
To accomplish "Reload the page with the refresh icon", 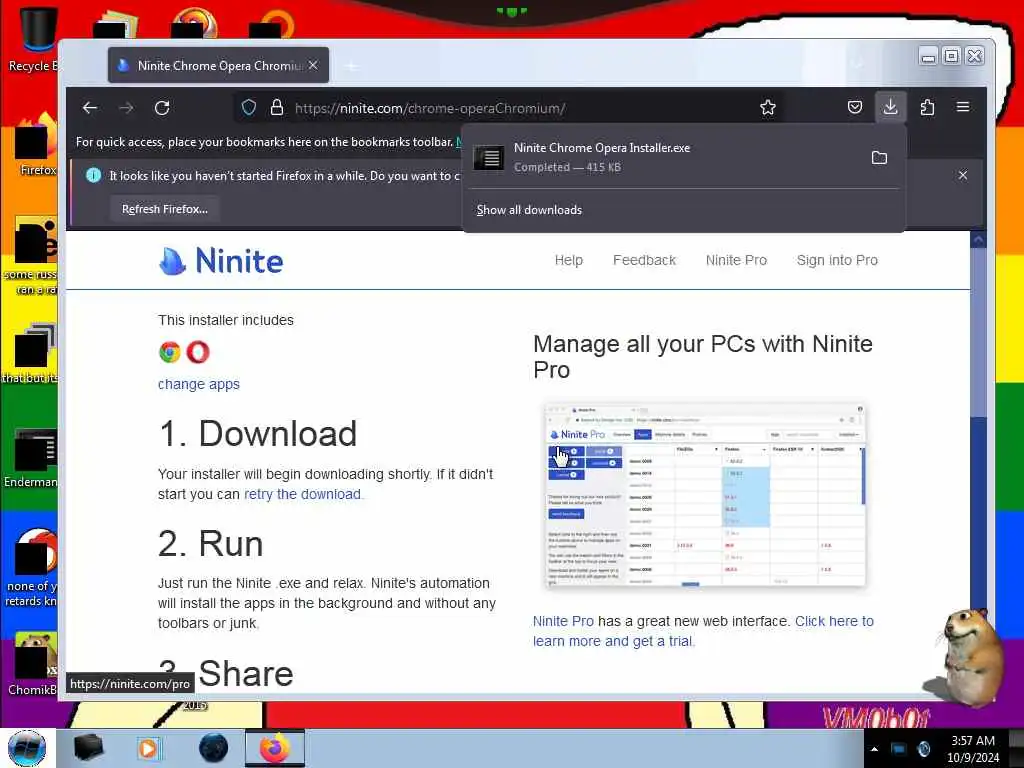I will (x=162, y=108).
